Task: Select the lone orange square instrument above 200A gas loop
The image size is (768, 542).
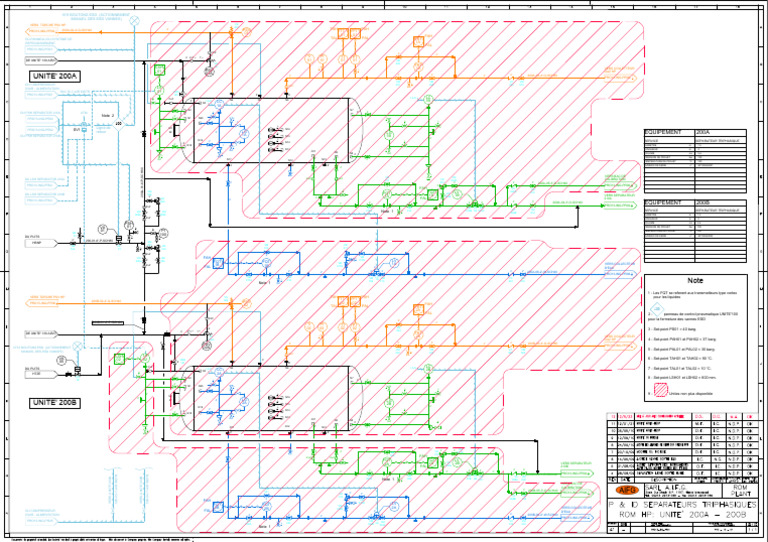Action: tap(418, 42)
